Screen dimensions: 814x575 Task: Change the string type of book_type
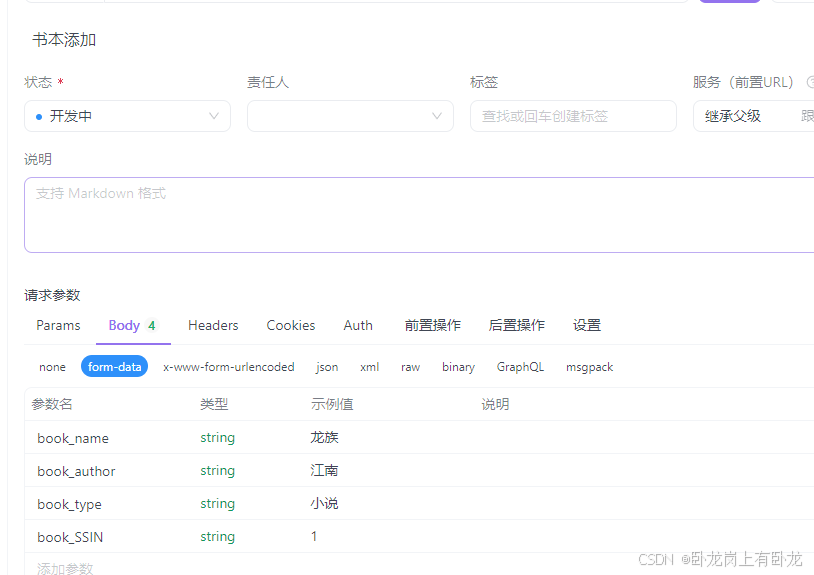coord(218,504)
